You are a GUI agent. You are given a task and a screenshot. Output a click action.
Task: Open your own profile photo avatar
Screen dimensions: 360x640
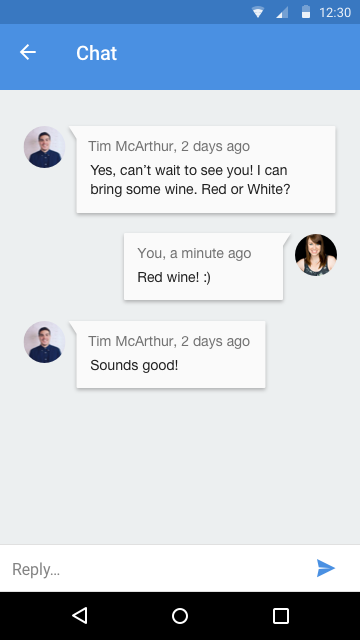tap(316, 255)
